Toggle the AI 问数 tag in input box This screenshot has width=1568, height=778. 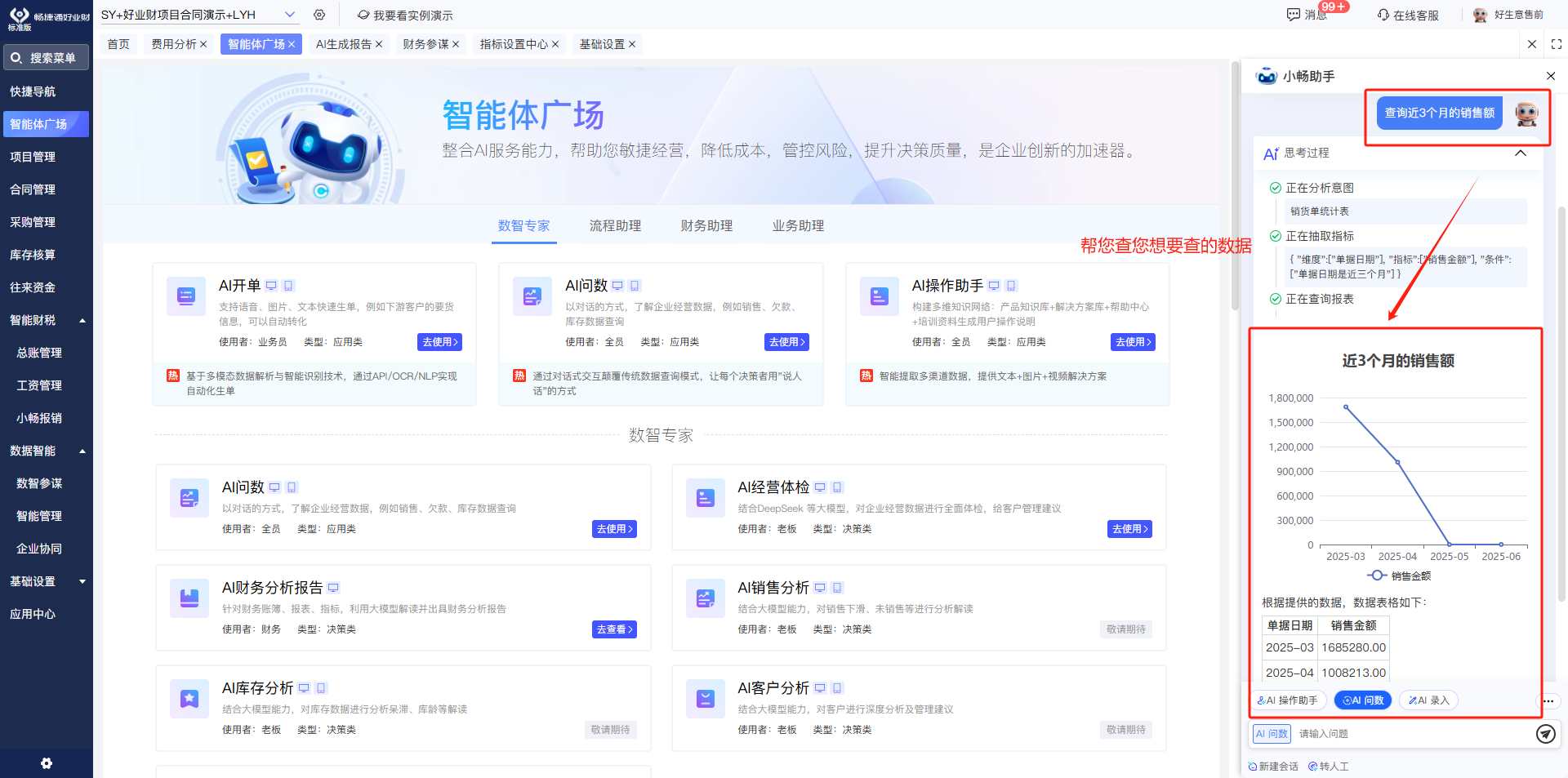[x=1272, y=734]
